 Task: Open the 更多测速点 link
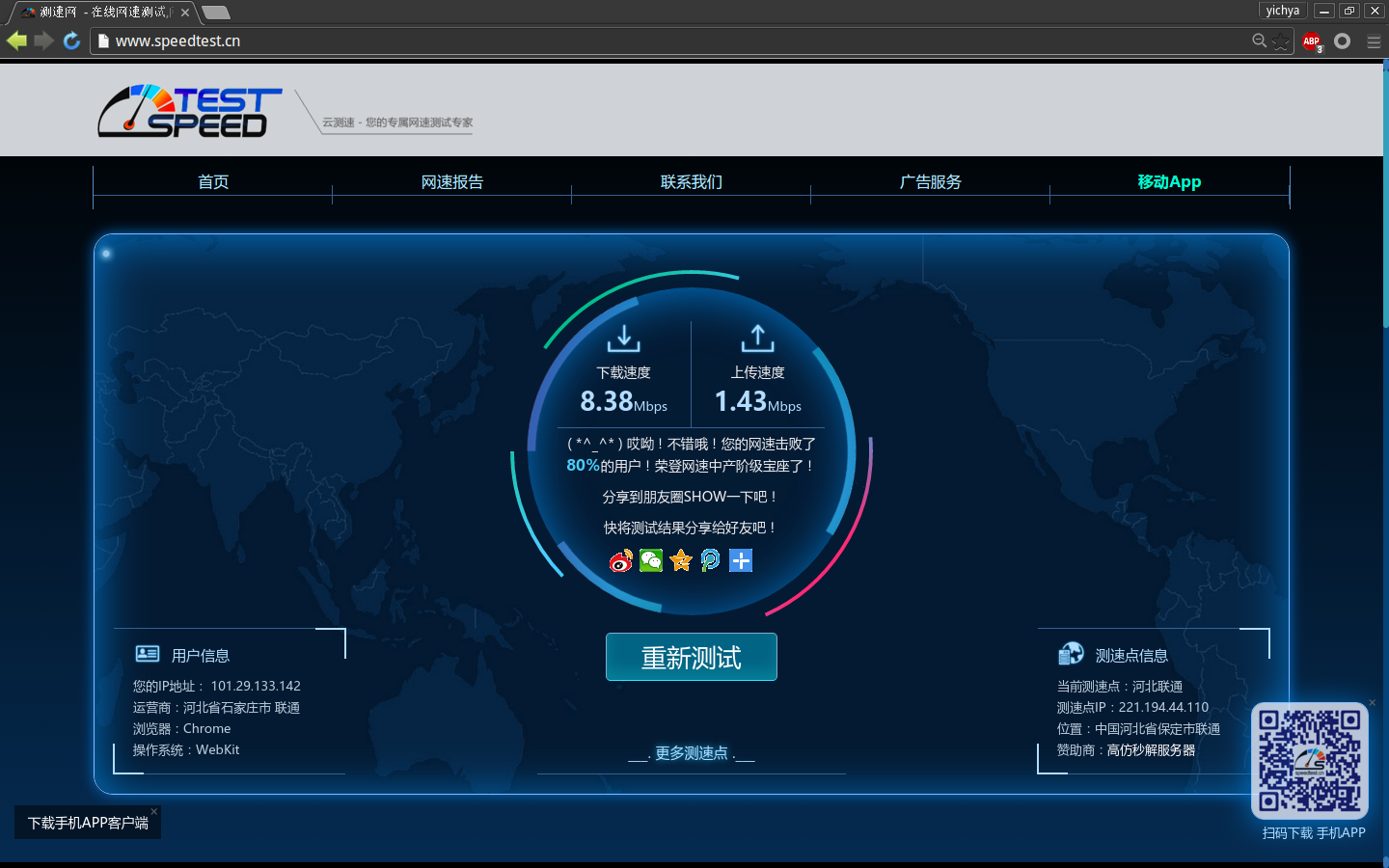point(692,753)
